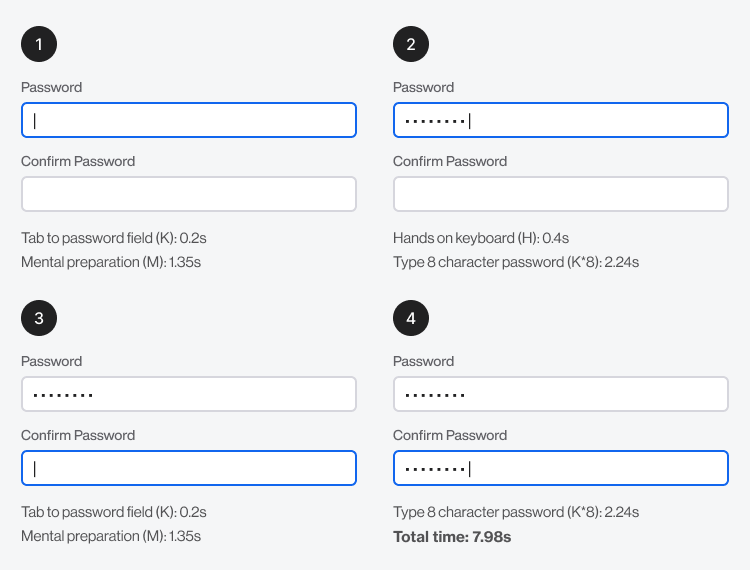This screenshot has height=570, width=750.
Task: Click the step 1 number badge
Action: tap(39, 44)
